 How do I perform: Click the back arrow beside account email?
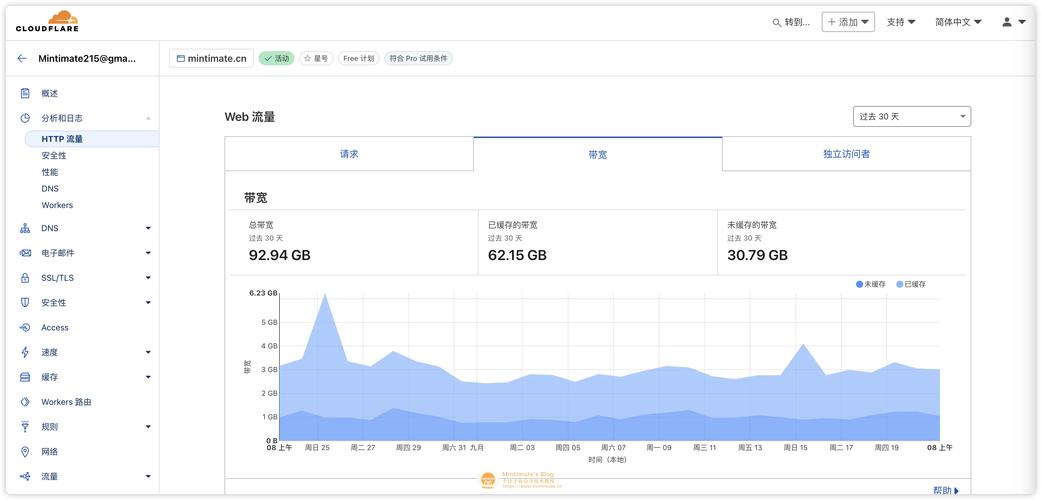(x=22, y=58)
